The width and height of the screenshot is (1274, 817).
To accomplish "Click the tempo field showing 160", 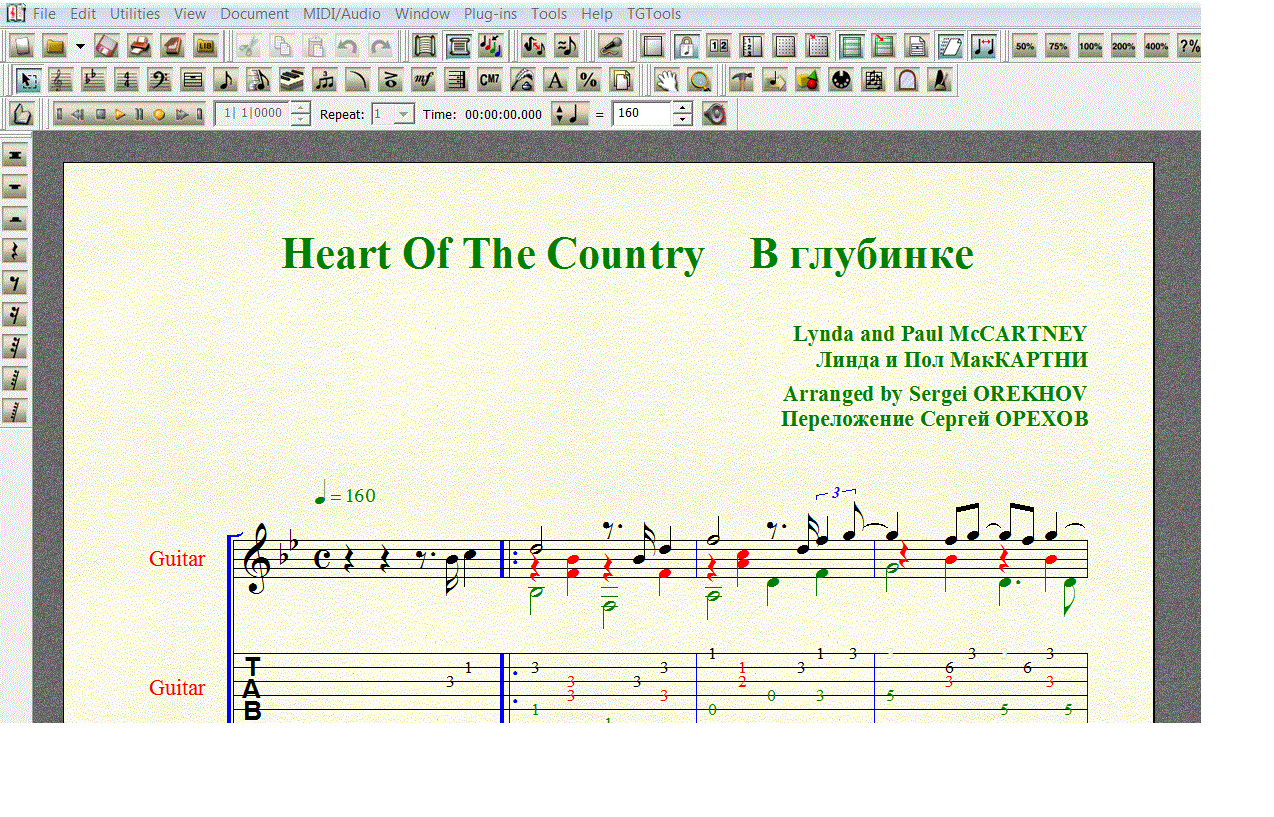I will 641,114.
